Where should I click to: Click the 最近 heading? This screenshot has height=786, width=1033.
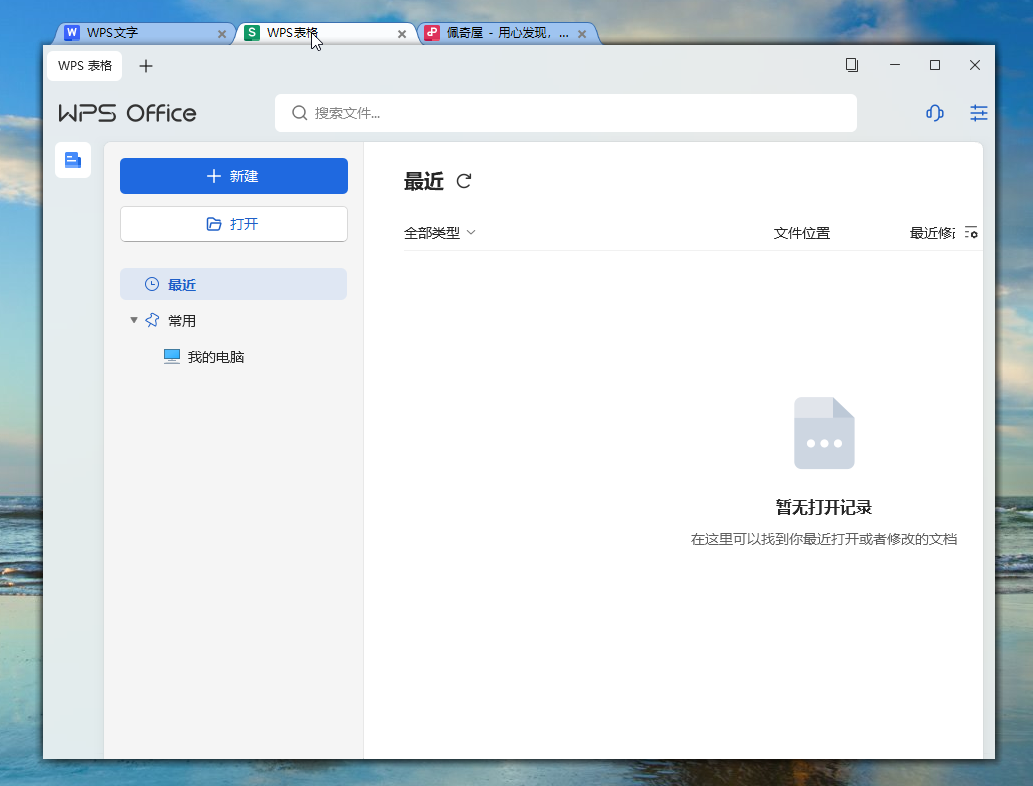click(424, 181)
